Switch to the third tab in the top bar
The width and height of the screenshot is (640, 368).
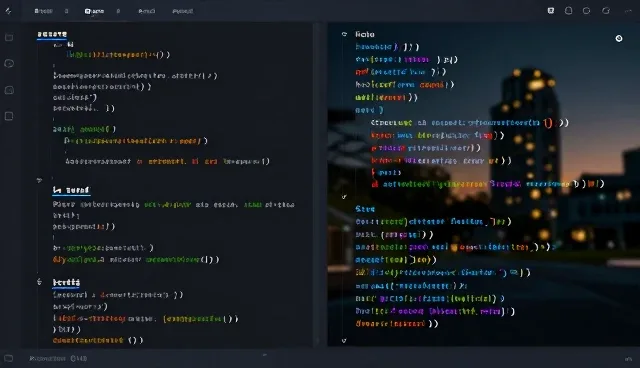coord(147,11)
